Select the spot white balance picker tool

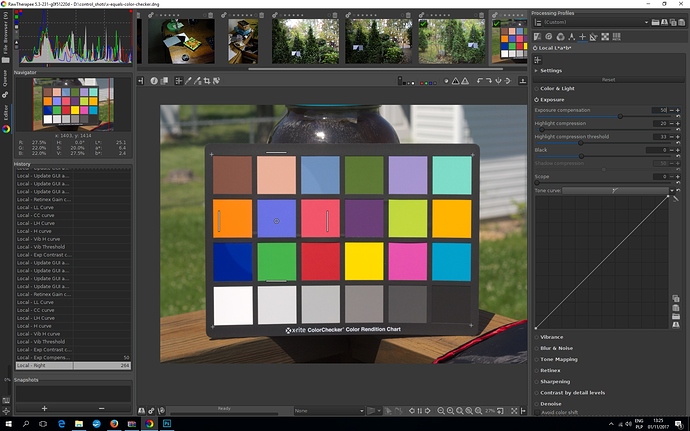(188, 81)
